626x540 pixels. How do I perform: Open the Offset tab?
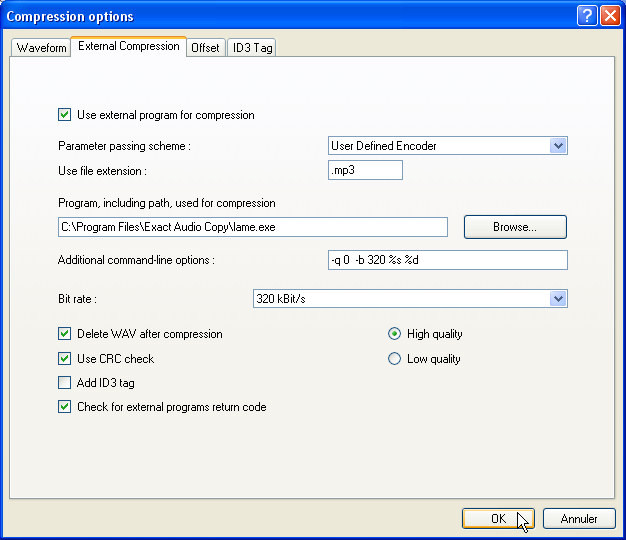pos(205,47)
